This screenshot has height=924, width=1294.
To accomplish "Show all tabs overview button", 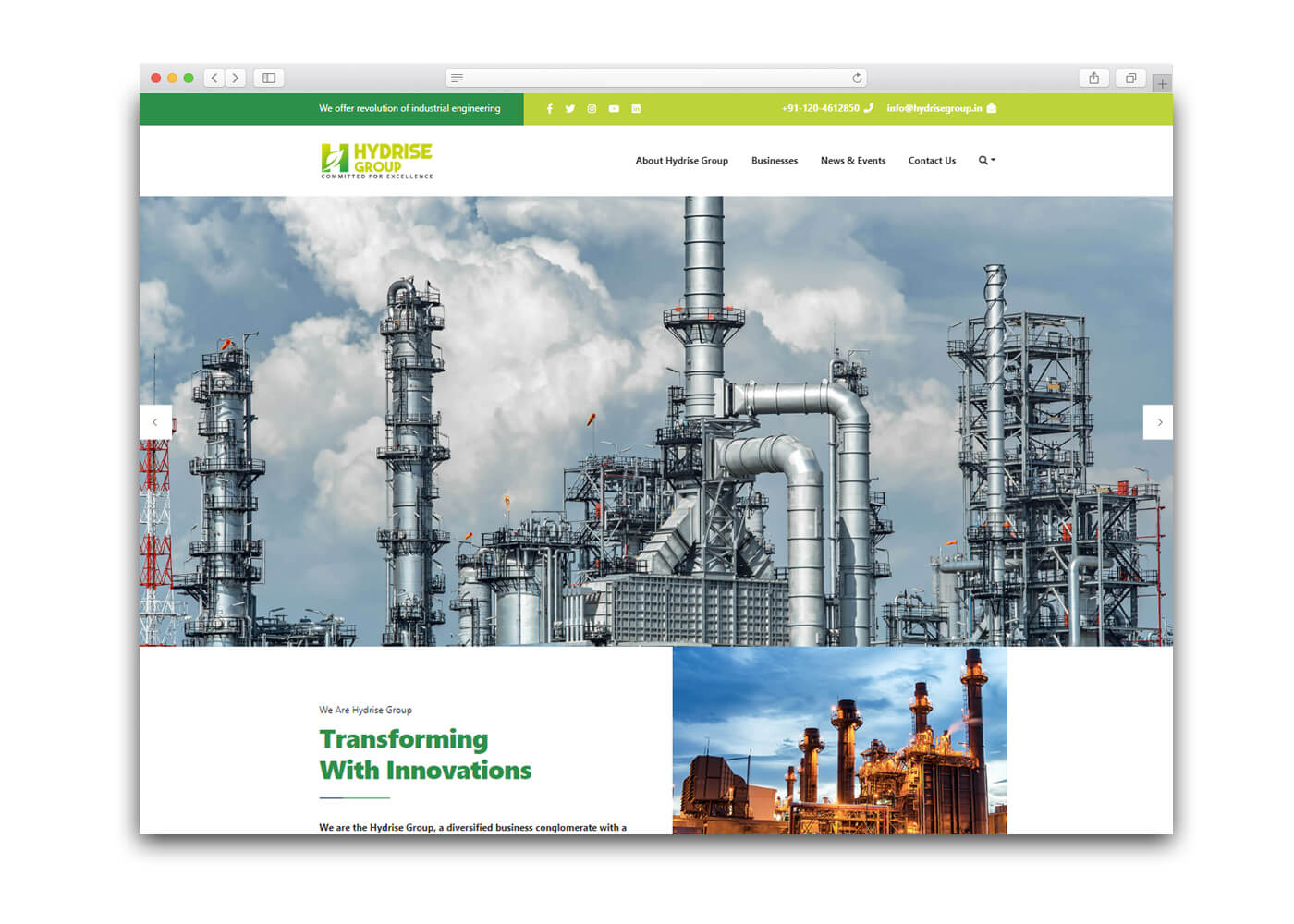I will tap(1130, 79).
